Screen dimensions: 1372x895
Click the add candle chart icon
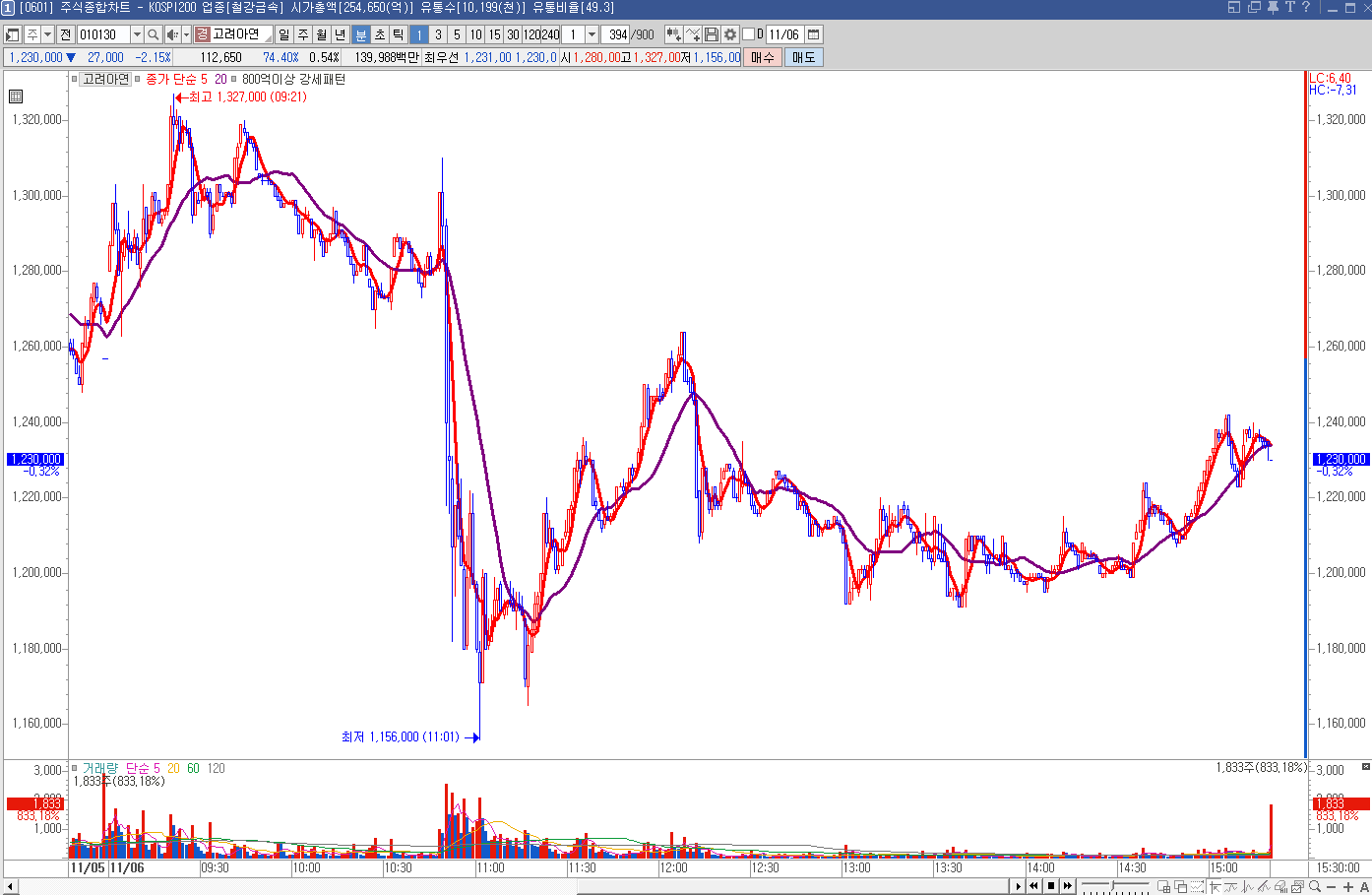pos(674,34)
